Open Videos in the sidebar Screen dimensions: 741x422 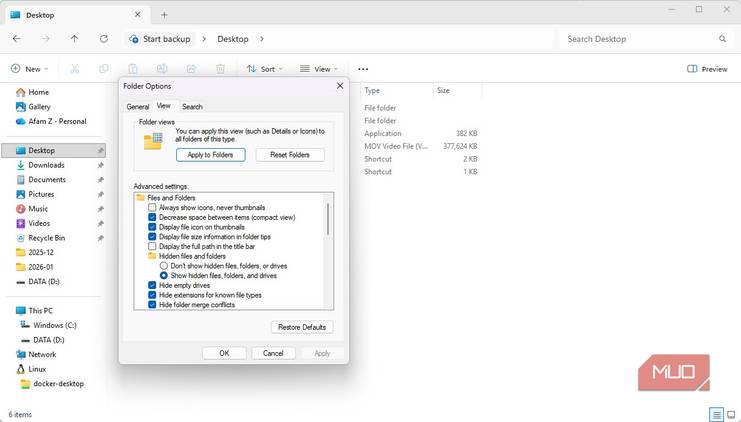pyautogui.click(x=33, y=224)
